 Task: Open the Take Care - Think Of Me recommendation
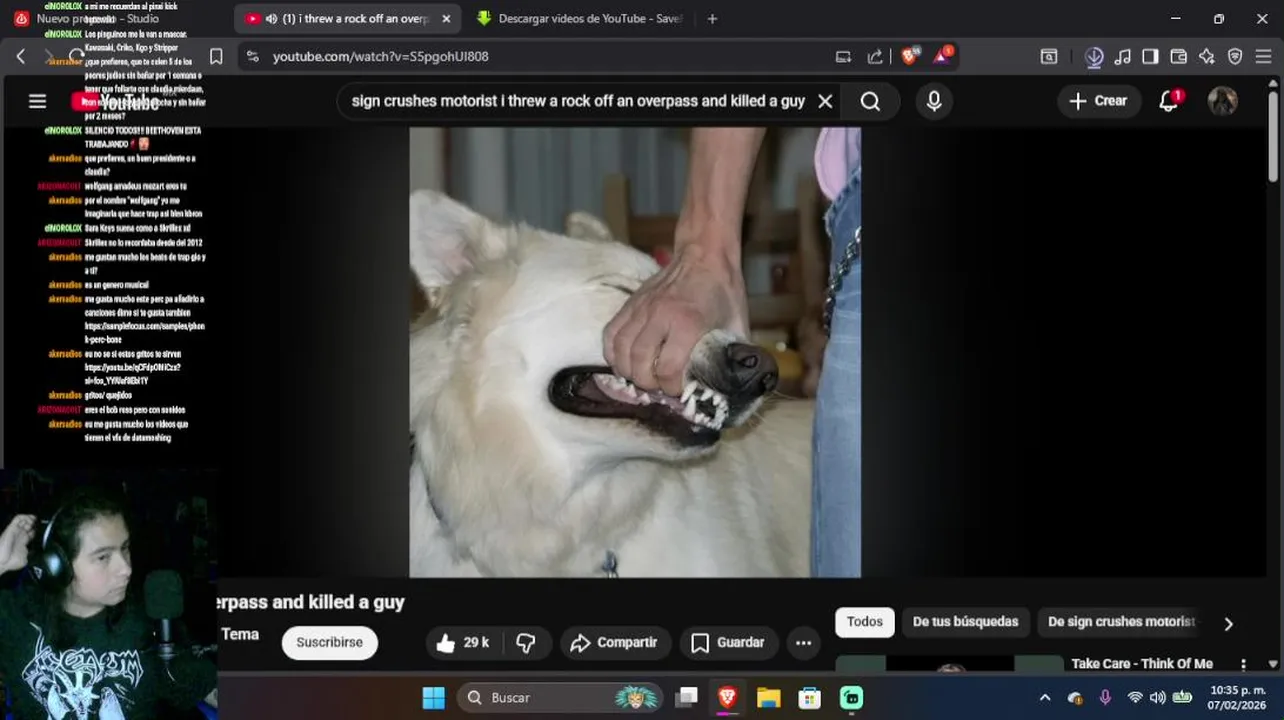[1142, 664]
